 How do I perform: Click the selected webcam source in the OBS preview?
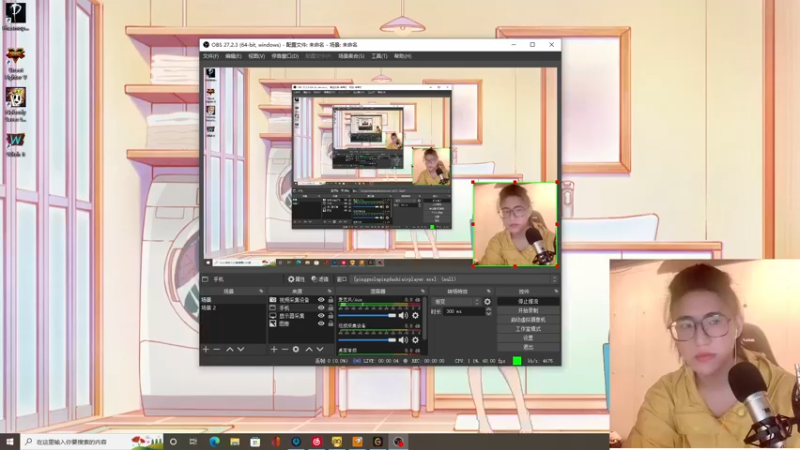coord(515,224)
